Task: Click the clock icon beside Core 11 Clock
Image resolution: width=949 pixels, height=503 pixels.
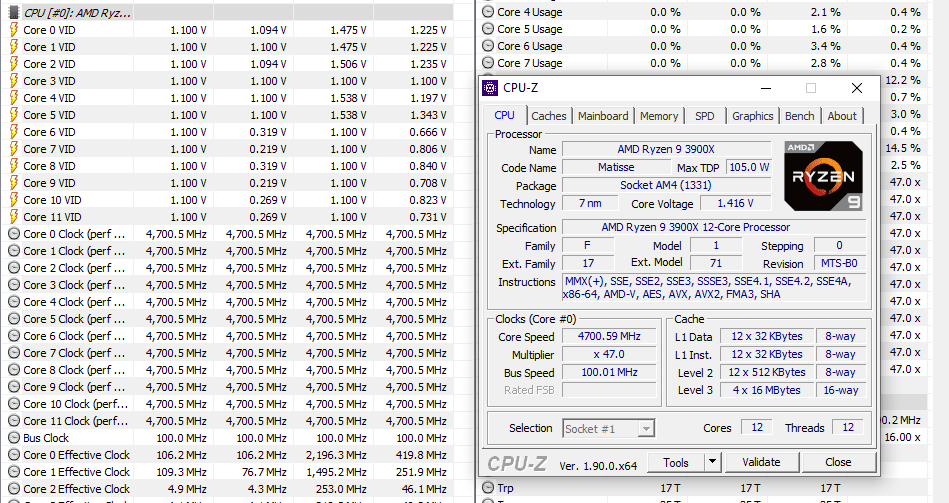Action: (x=13, y=421)
